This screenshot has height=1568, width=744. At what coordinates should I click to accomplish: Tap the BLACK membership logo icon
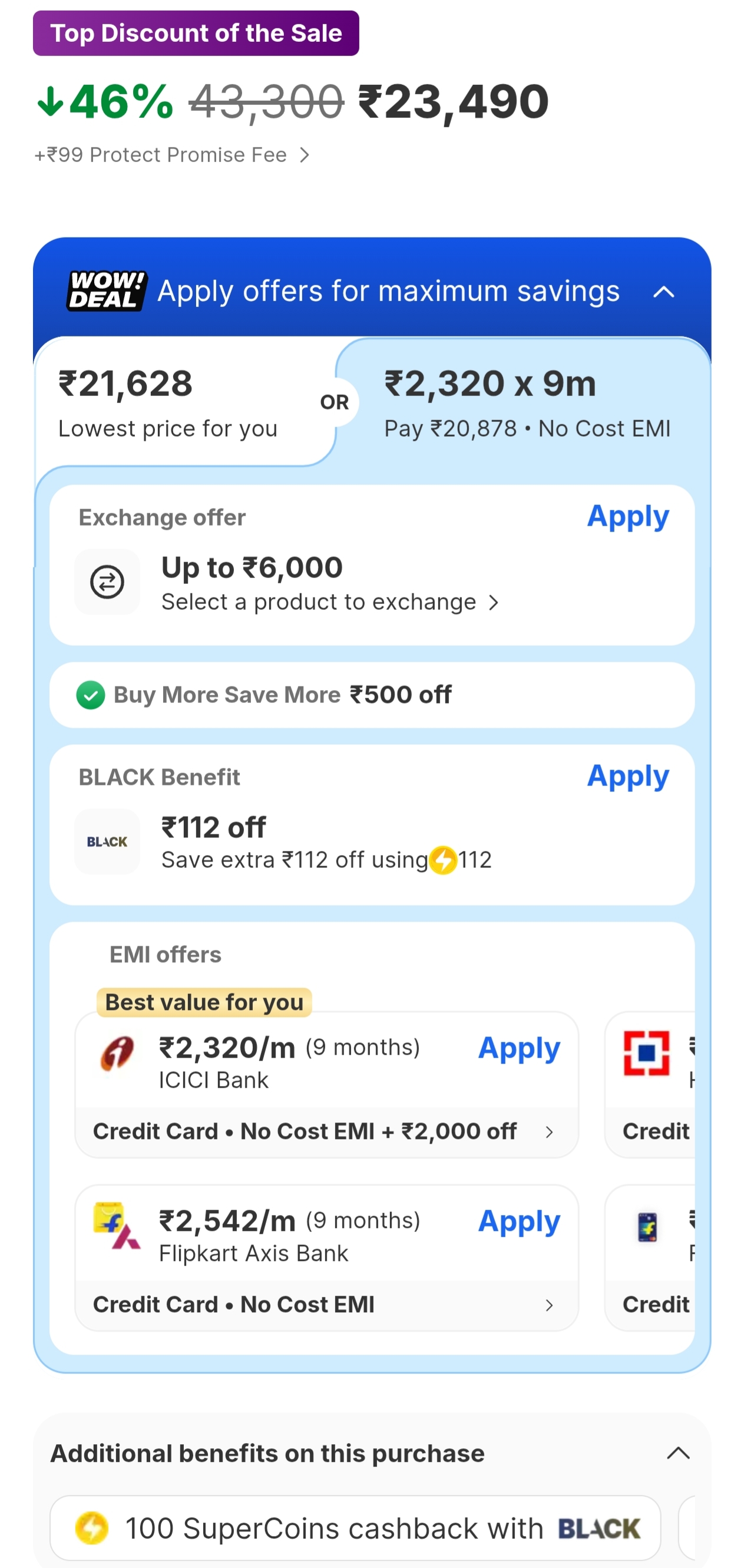point(107,842)
